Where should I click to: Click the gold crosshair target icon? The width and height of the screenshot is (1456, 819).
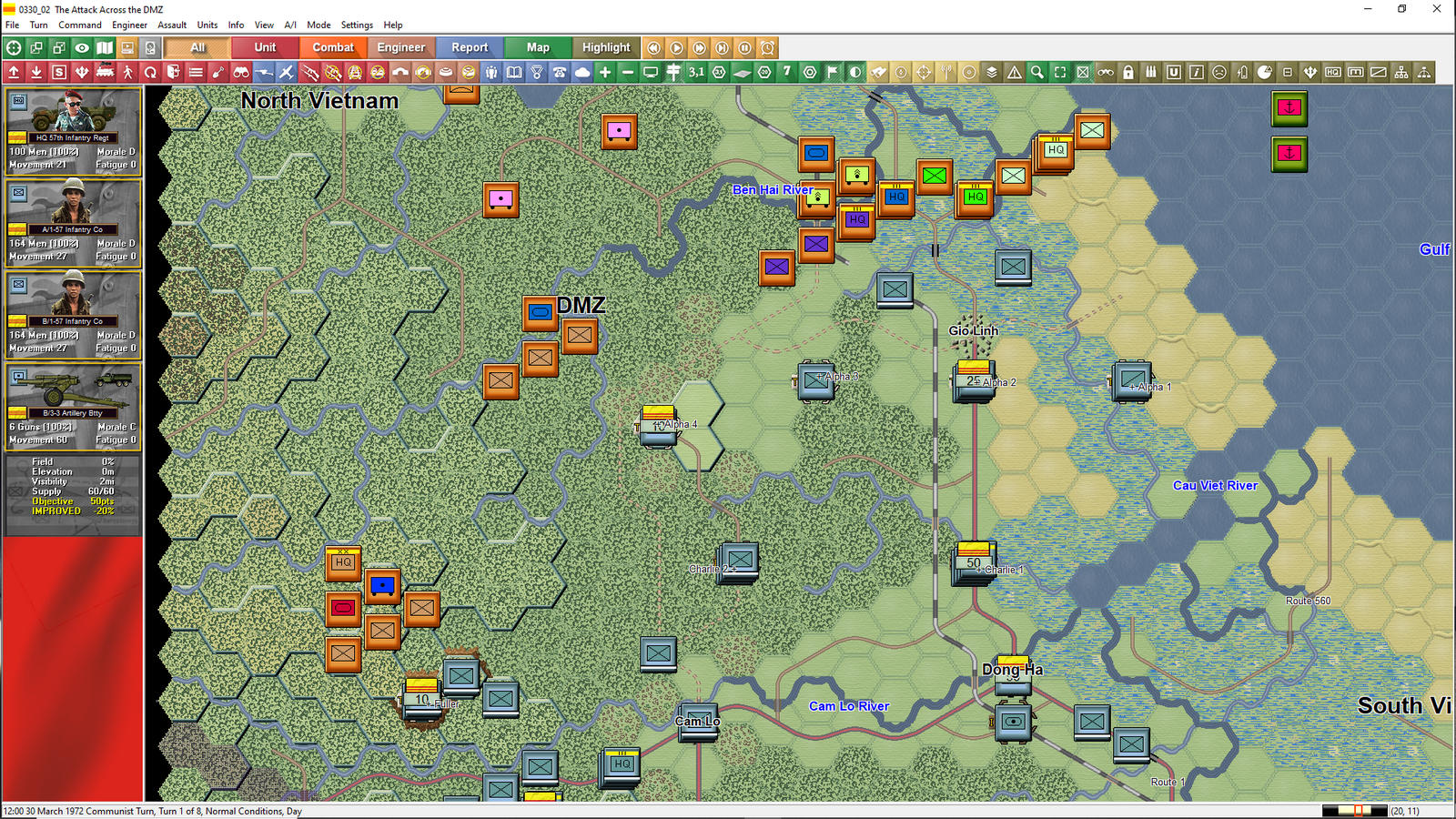click(924, 72)
